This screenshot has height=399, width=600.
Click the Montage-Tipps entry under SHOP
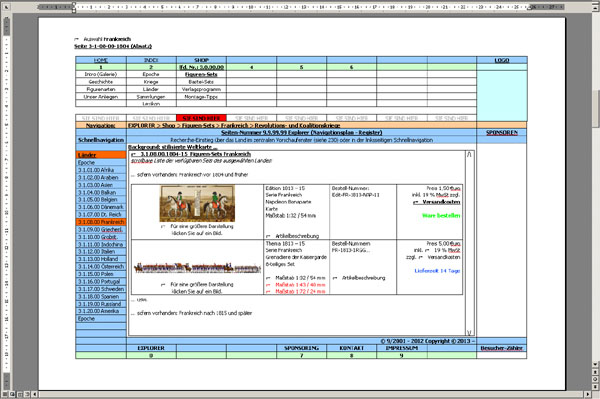[x=201, y=97]
